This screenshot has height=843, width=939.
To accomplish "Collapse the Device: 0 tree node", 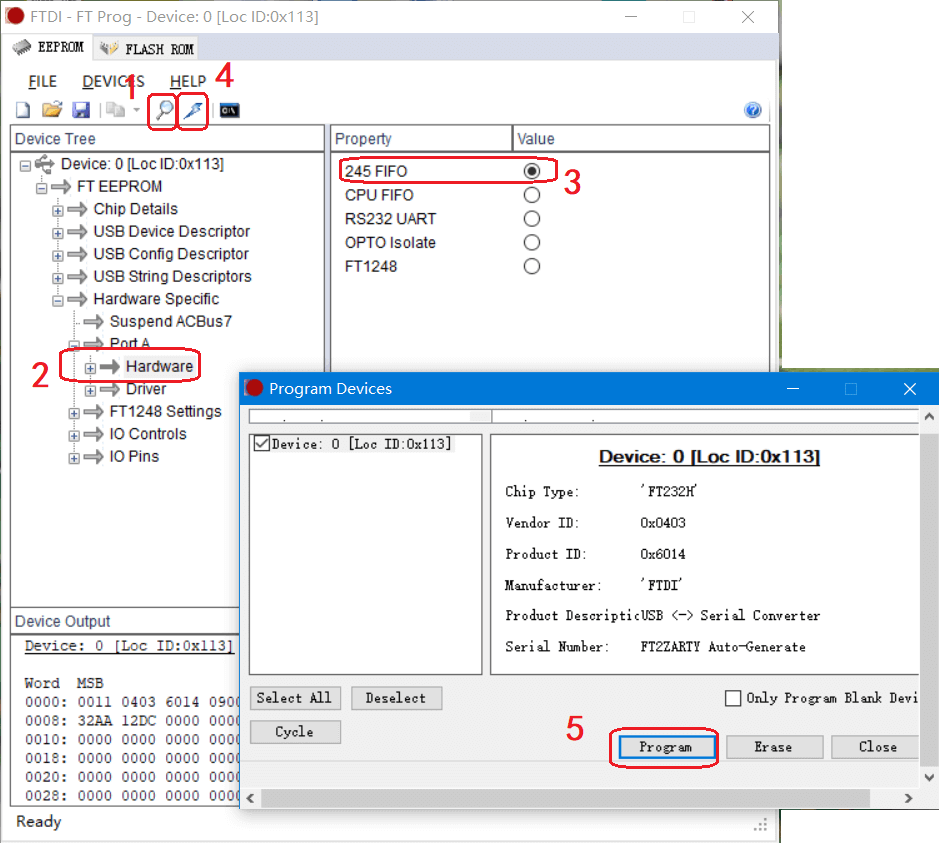I will tap(25, 165).
